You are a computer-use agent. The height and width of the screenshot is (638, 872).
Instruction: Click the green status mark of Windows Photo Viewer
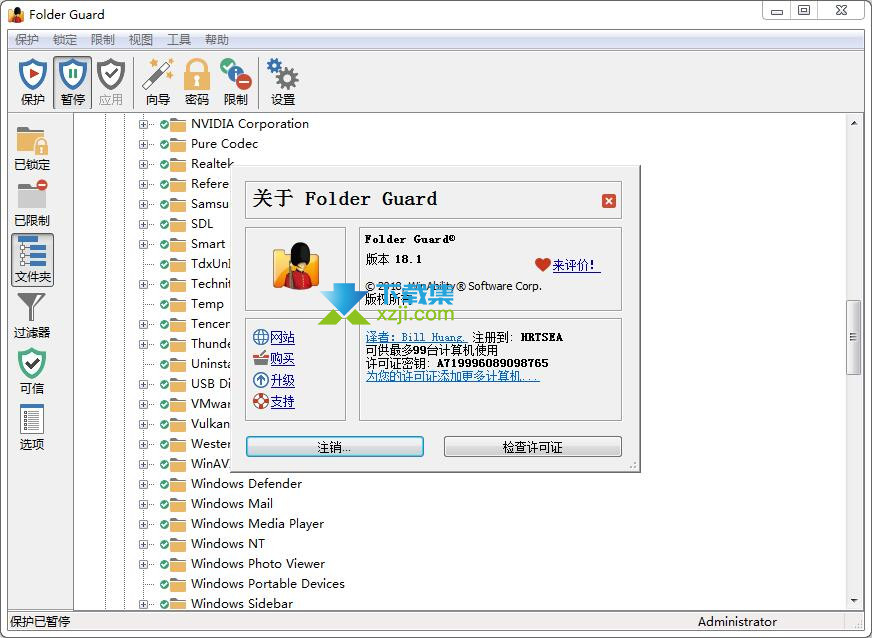[164, 565]
